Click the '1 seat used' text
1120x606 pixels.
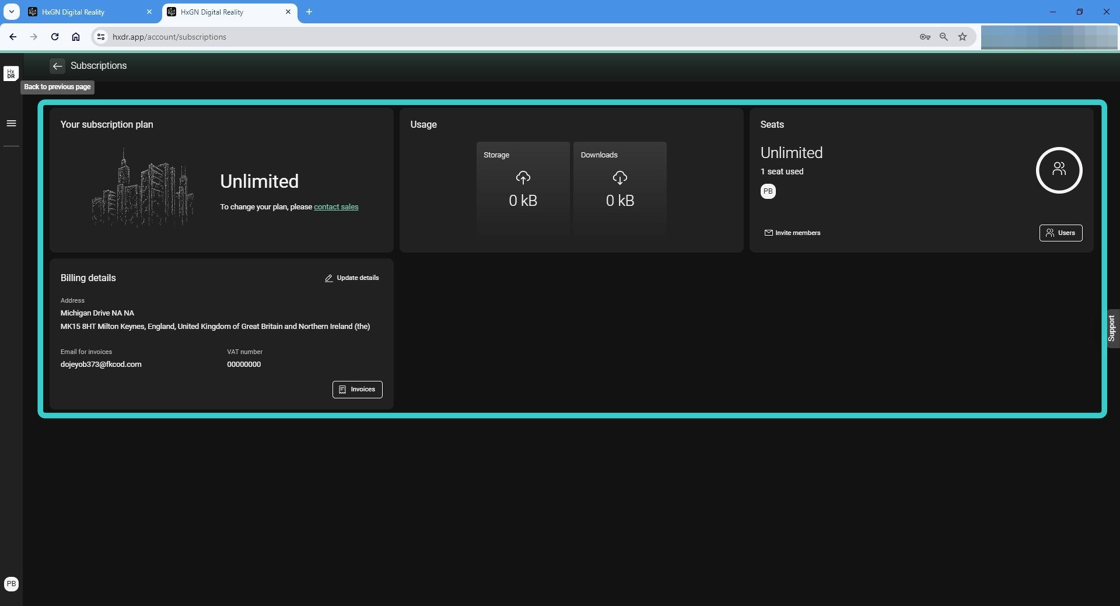point(781,172)
